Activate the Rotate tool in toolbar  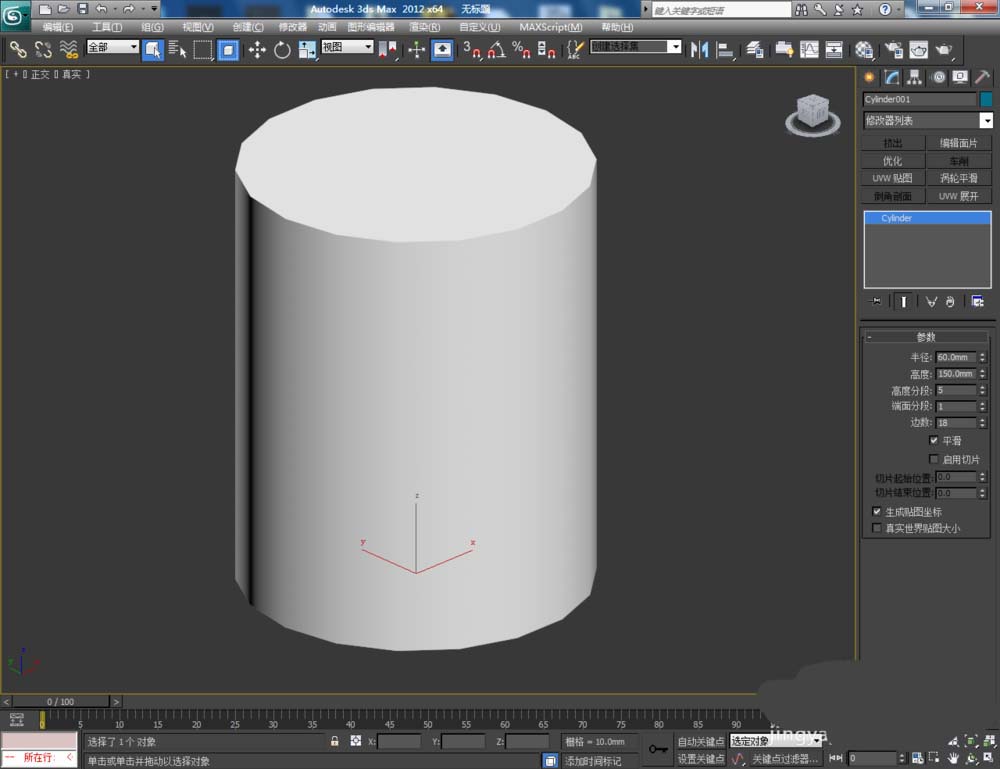pyautogui.click(x=282, y=49)
